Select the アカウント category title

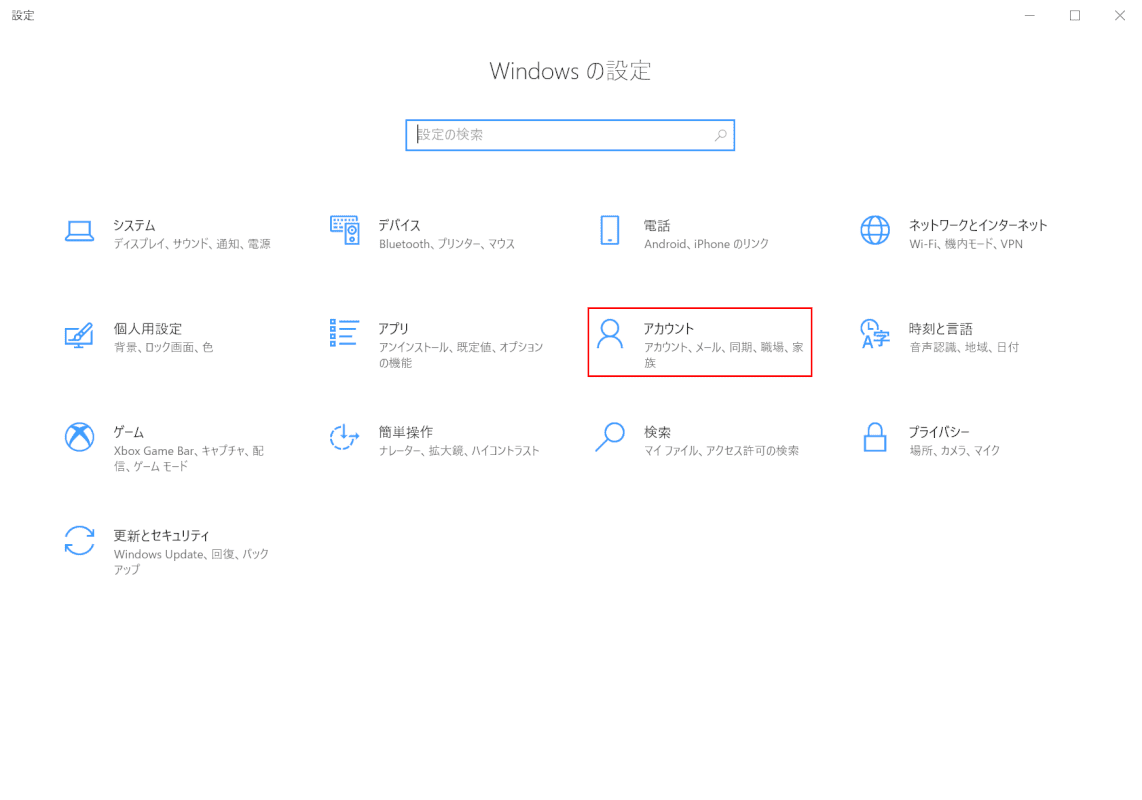tap(669, 329)
